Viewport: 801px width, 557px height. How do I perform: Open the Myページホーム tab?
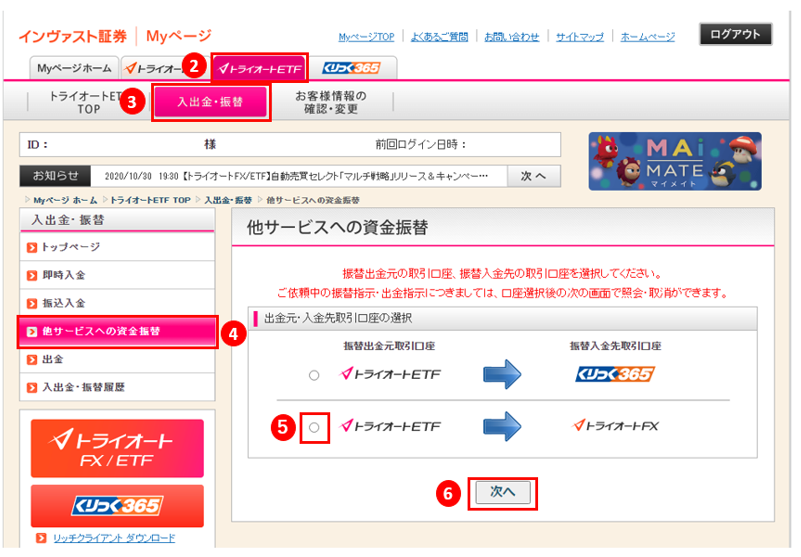pos(74,68)
